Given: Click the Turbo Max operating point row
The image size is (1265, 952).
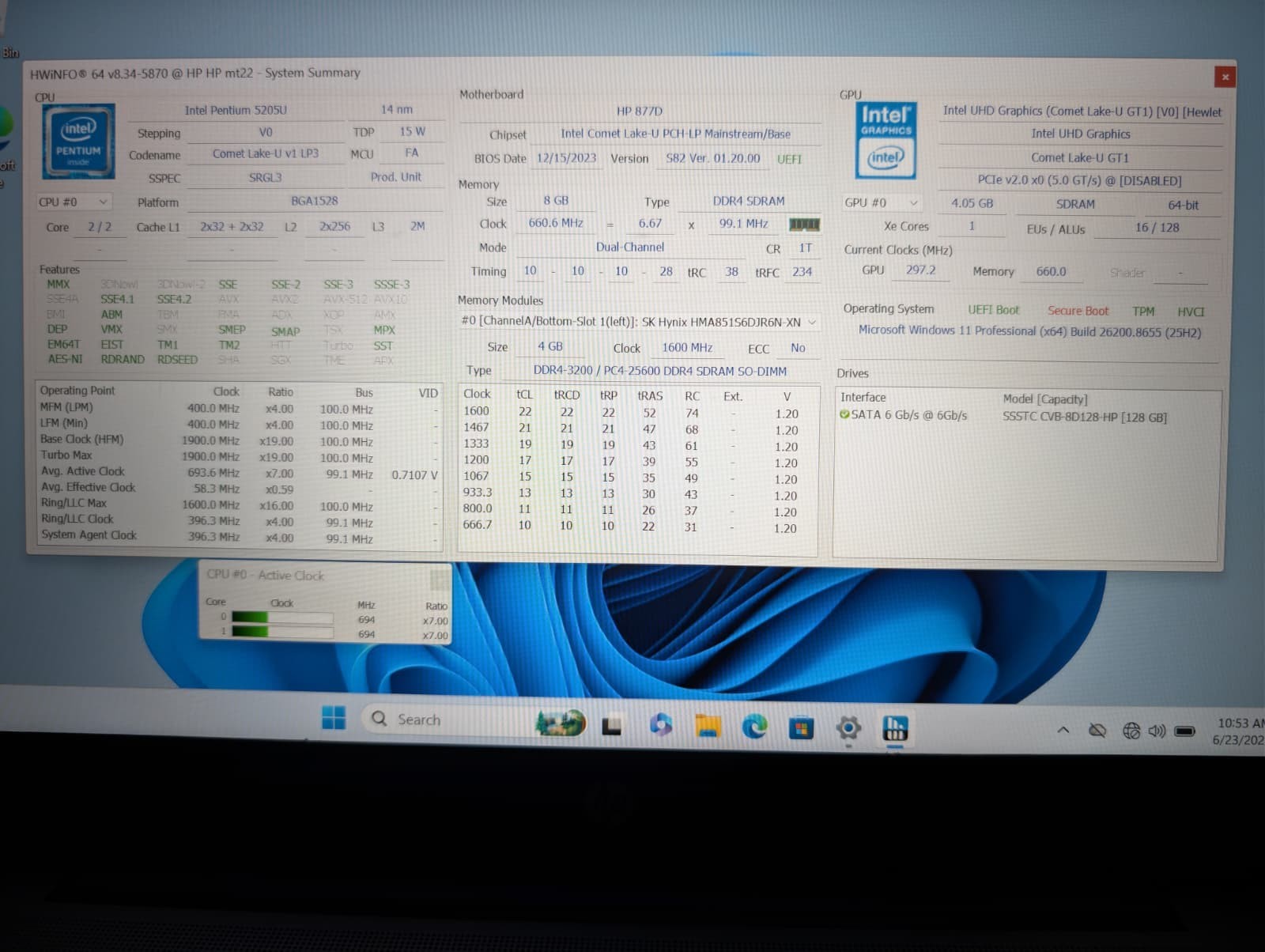Looking at the screenshot, I should pos(238,456).
